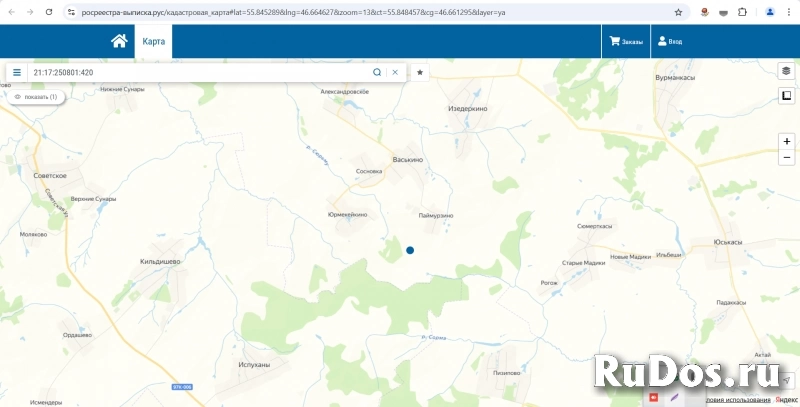Open the Карта tab

pos(154,41)
